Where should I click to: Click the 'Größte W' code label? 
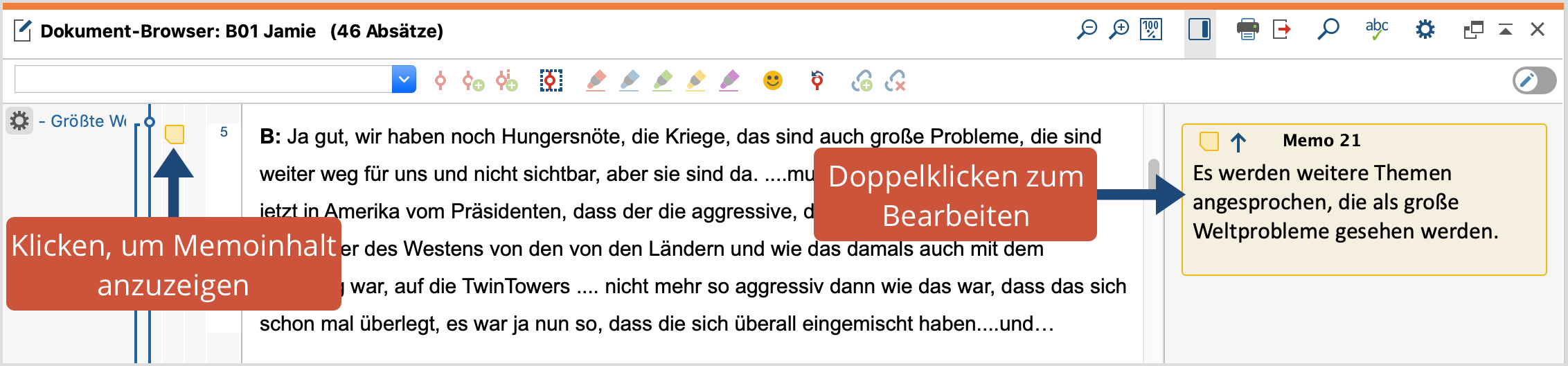(89, 121)
